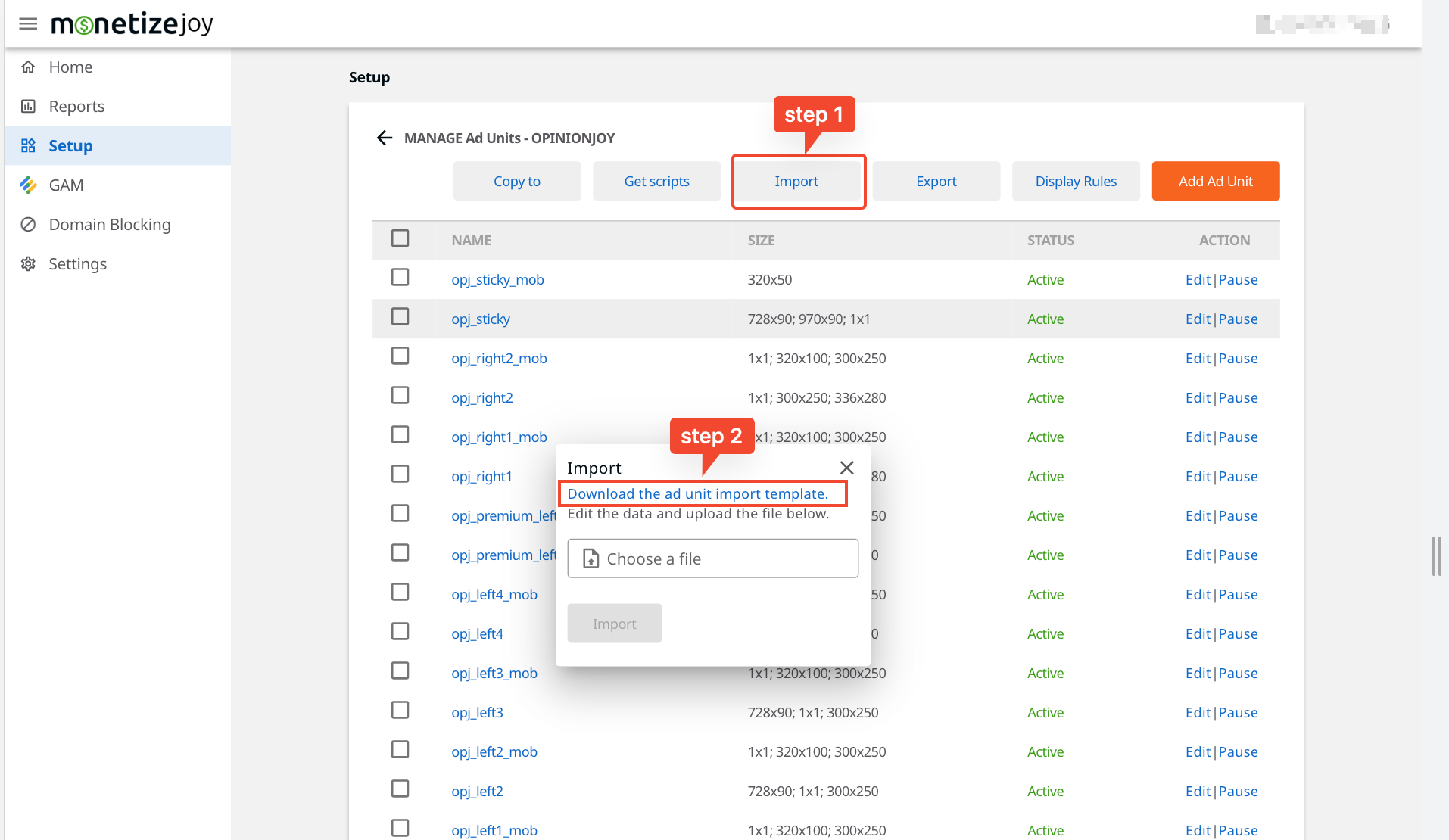
Task: Pause the opj_sticky ad unit
Action: [x=1238, y=319]
